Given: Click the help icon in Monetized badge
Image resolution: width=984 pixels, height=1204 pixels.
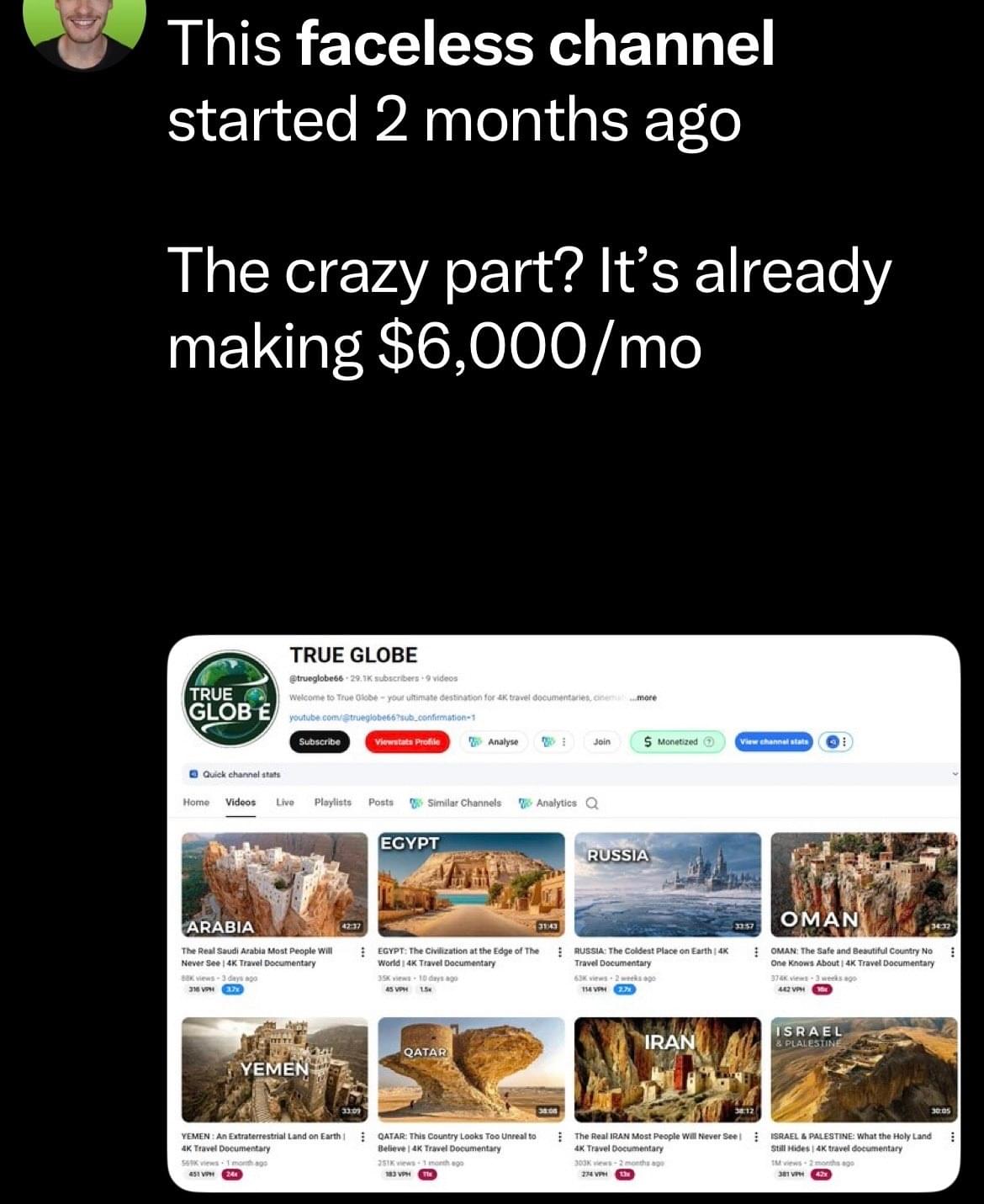Looking at the screenshot, I should [709, 742].
